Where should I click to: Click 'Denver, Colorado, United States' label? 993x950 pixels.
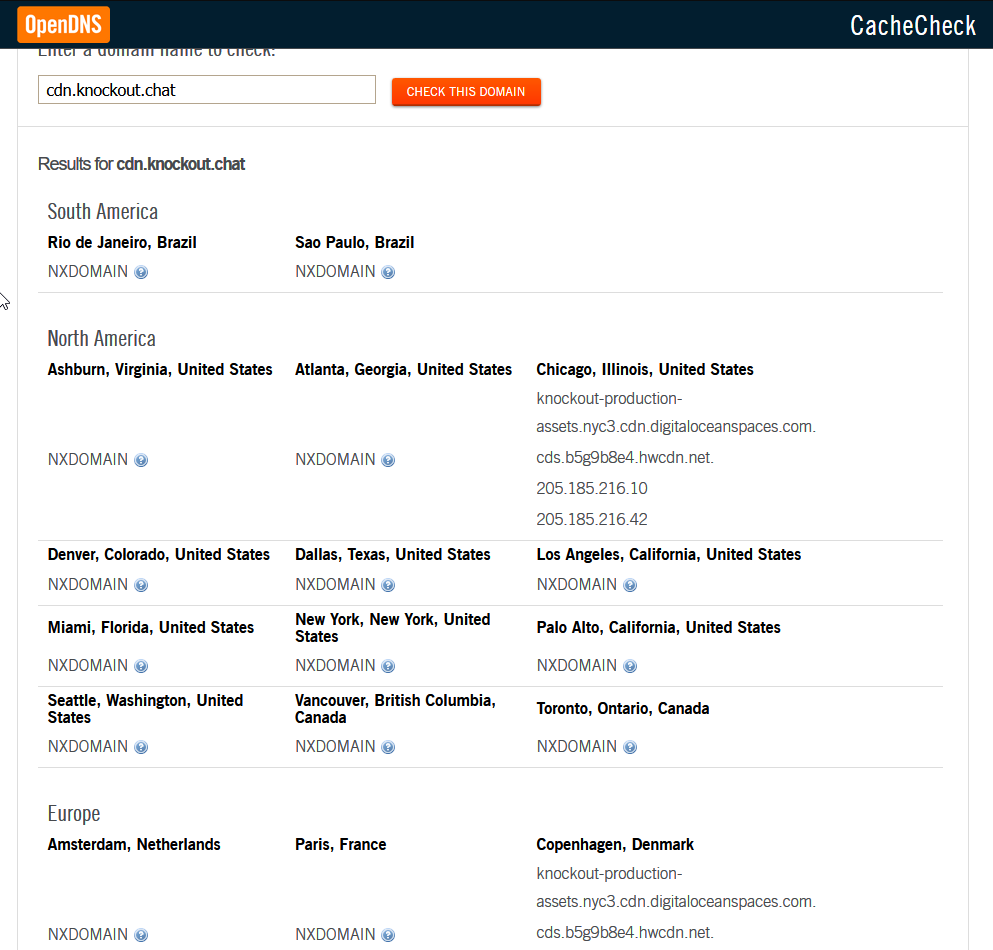[x=159, y=555]
